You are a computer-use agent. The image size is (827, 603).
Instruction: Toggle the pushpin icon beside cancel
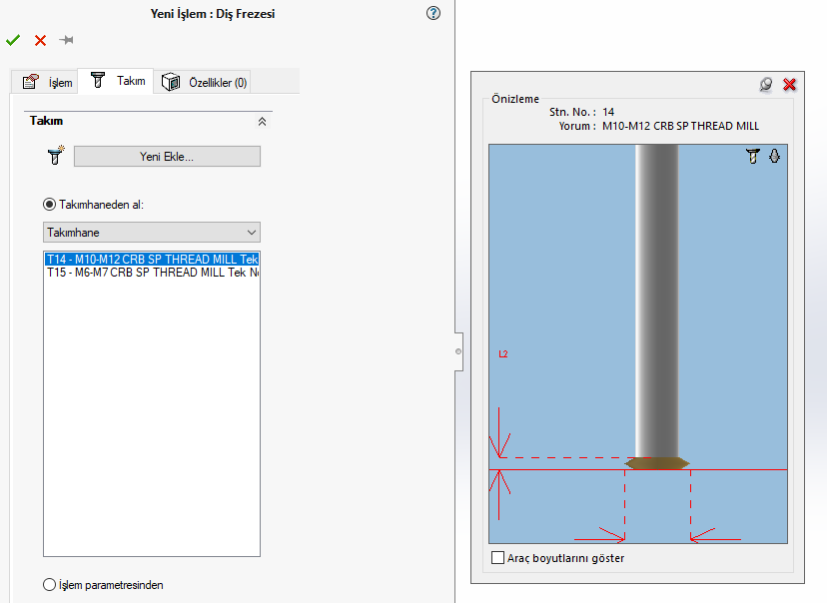click(x=67, y=40)
